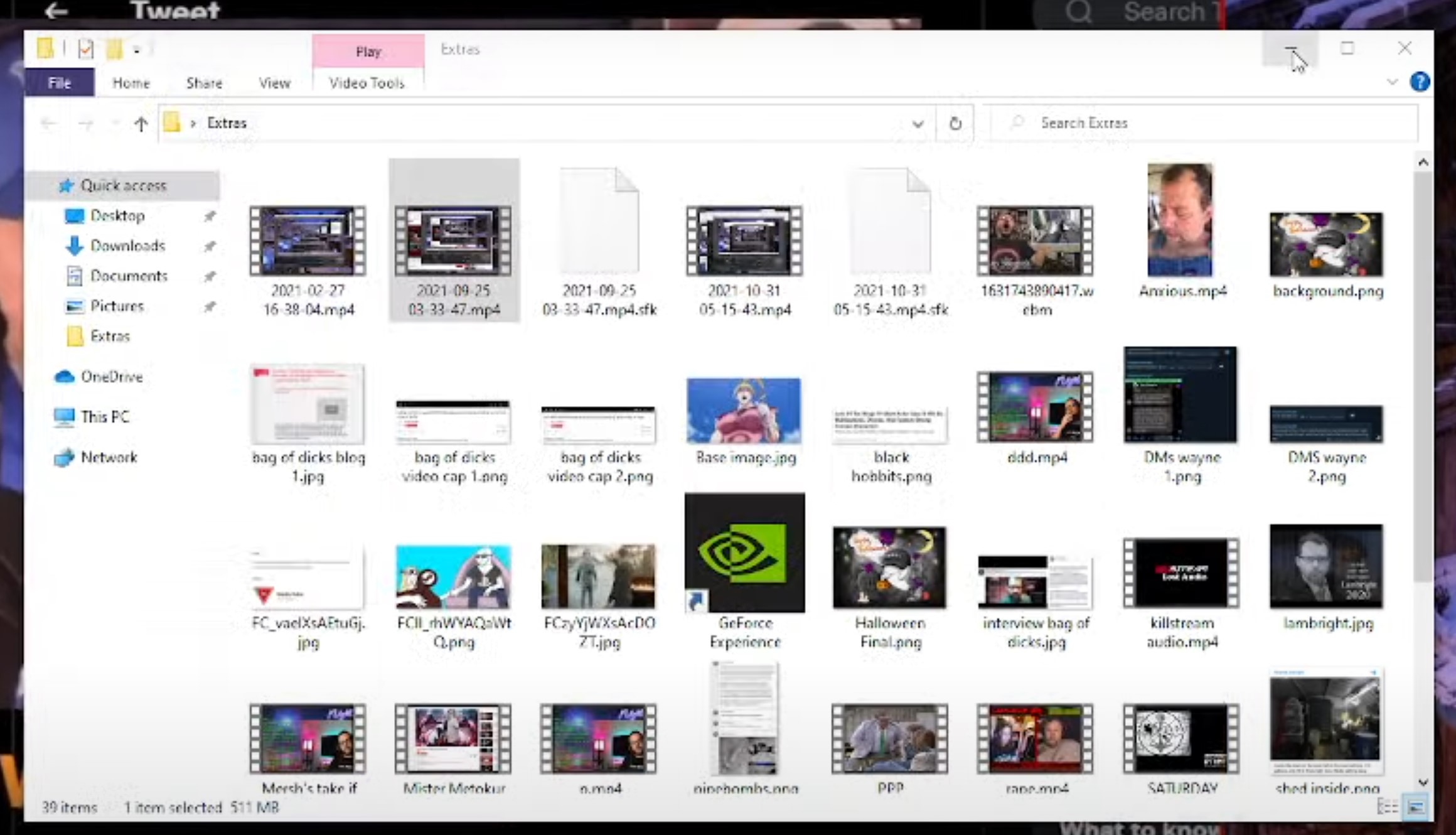Click the pink Play contextual tab
The image size is (1456, 835).
coord(368,51)
